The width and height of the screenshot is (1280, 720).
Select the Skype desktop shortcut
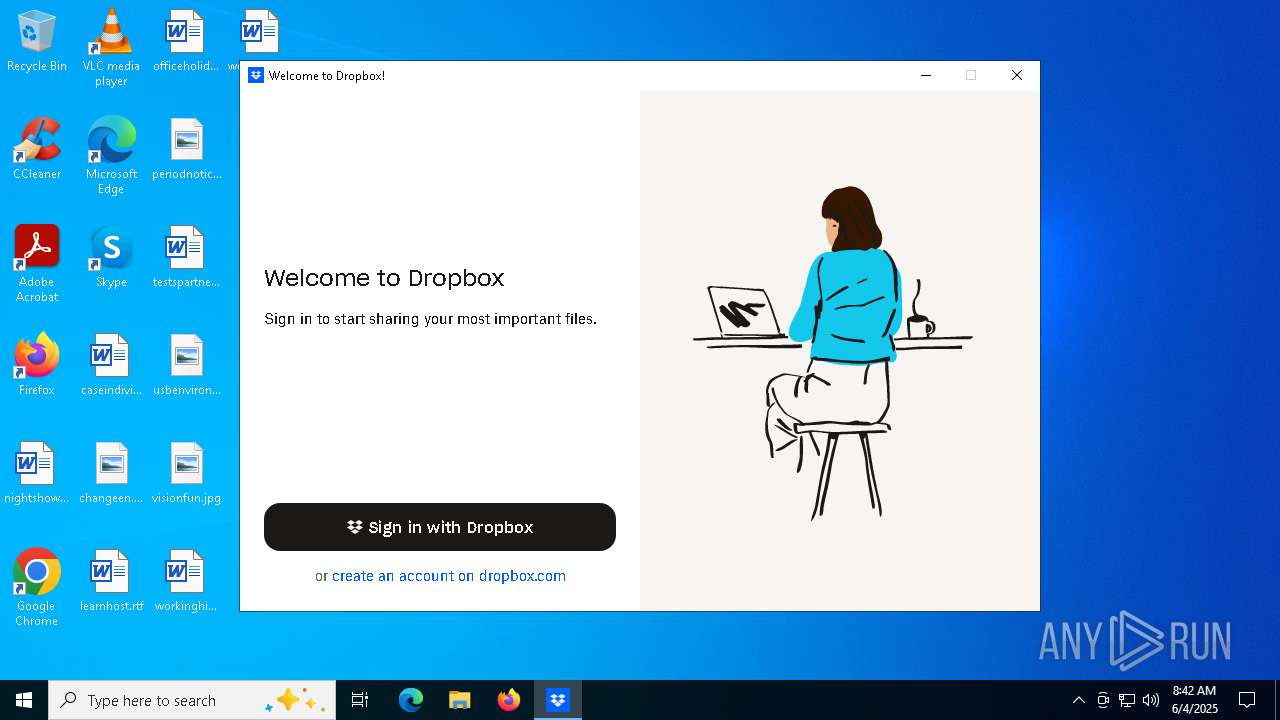click(x=111, y=258)
